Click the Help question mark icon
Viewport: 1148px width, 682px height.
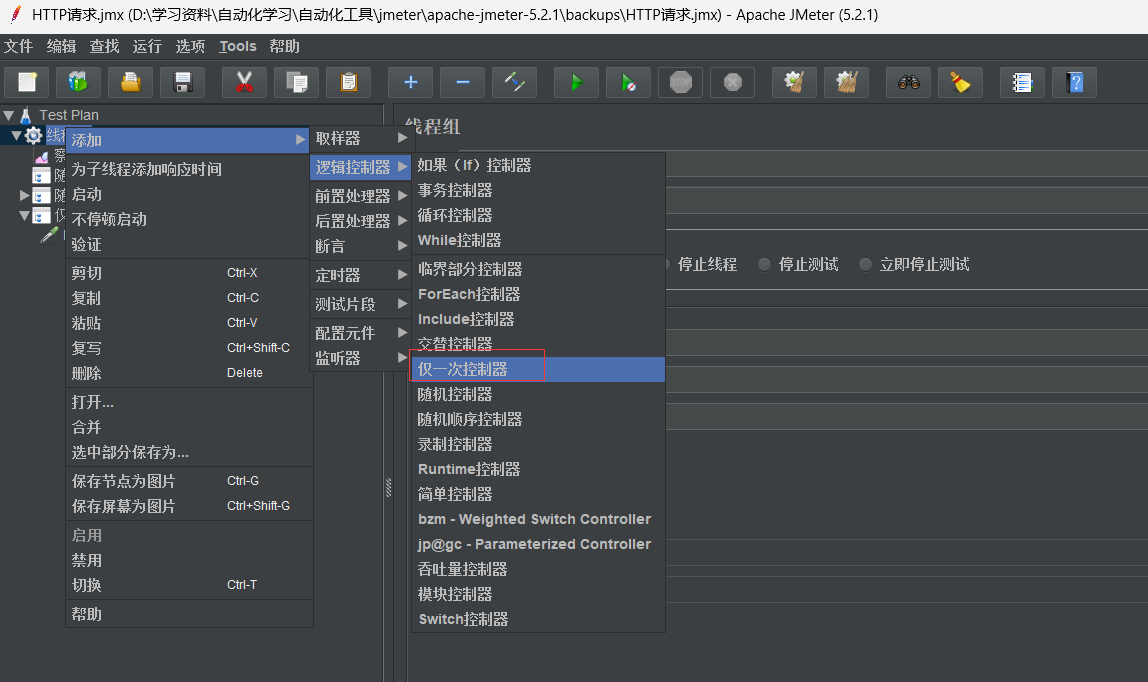1075,82
